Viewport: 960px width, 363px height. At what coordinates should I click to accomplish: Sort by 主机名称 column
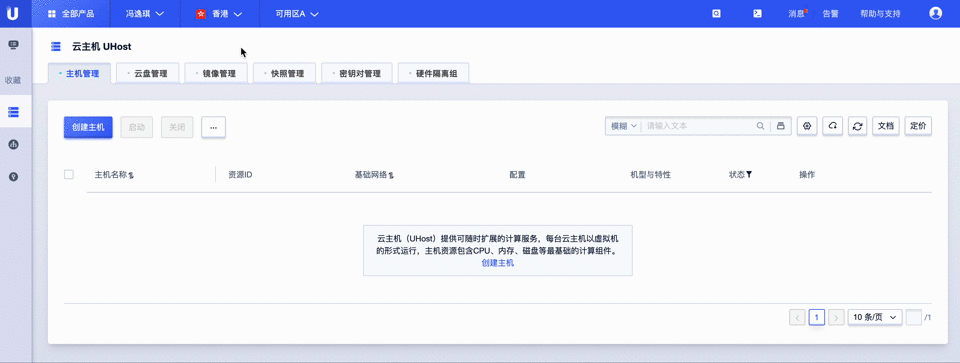tap(114, 174)
